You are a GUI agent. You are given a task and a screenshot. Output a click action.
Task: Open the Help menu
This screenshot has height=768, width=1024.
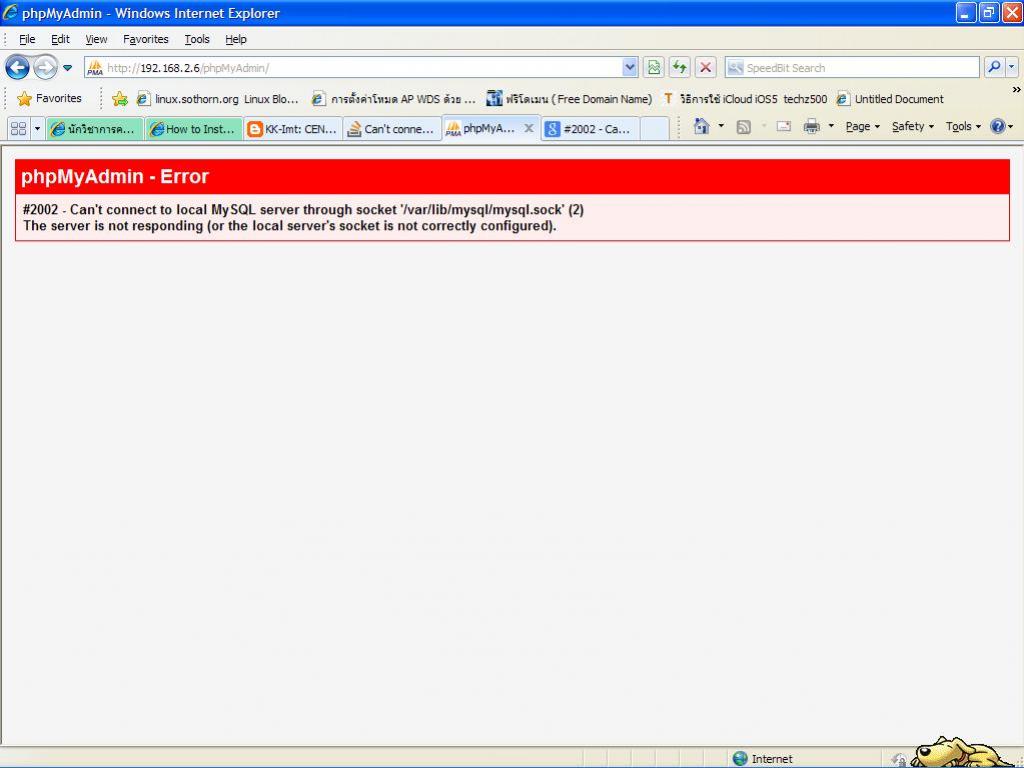[236, 39]
